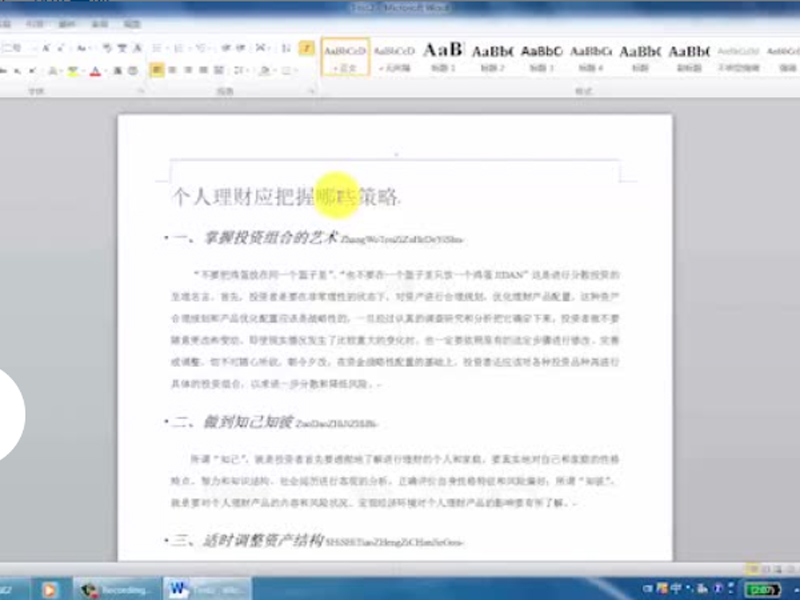Toggle Justify alignment
Screen dimensions: 800x600
(x=203, y=70)
